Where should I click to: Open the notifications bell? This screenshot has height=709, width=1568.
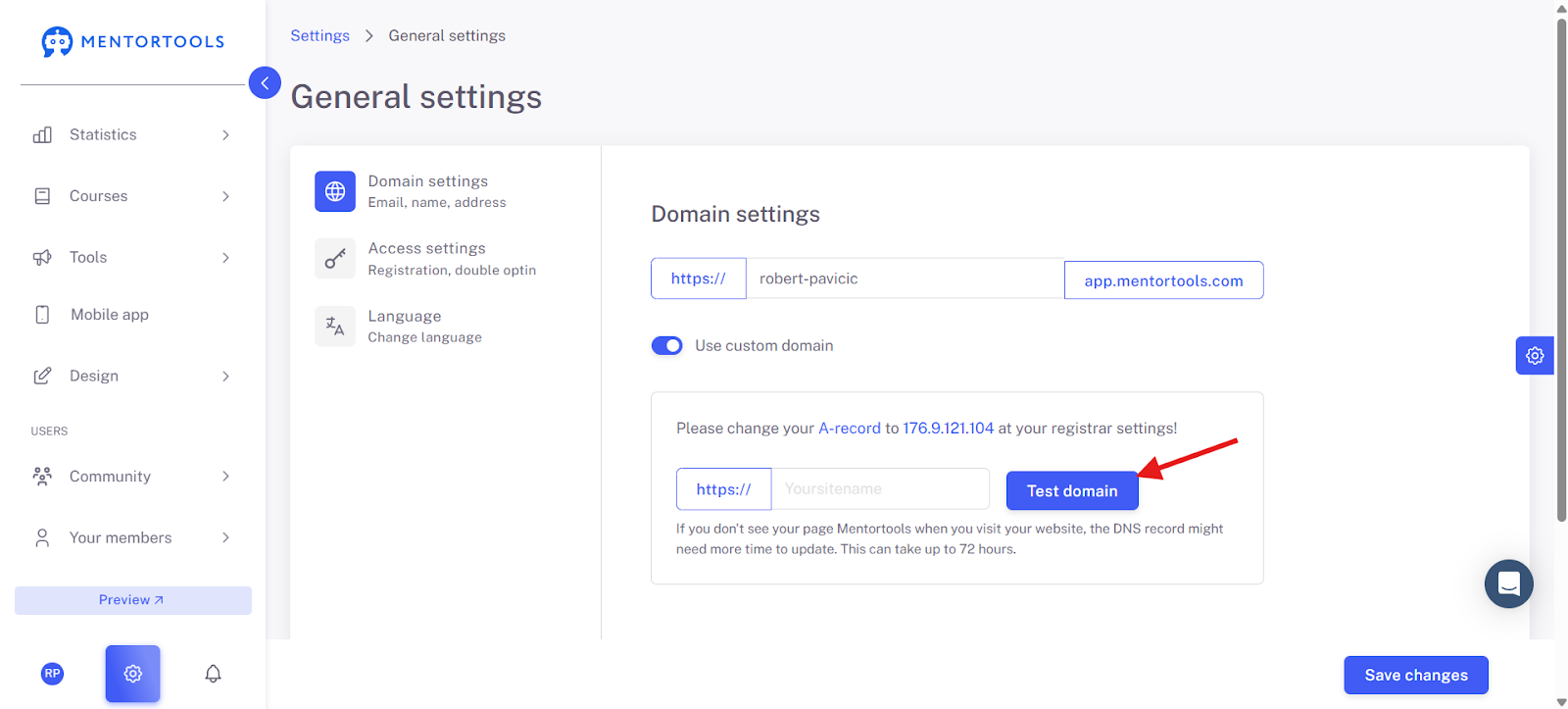[x=213, y=674]
